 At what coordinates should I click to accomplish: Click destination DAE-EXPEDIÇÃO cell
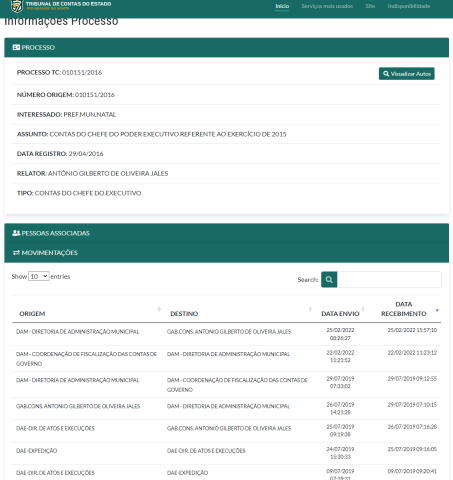187,473
